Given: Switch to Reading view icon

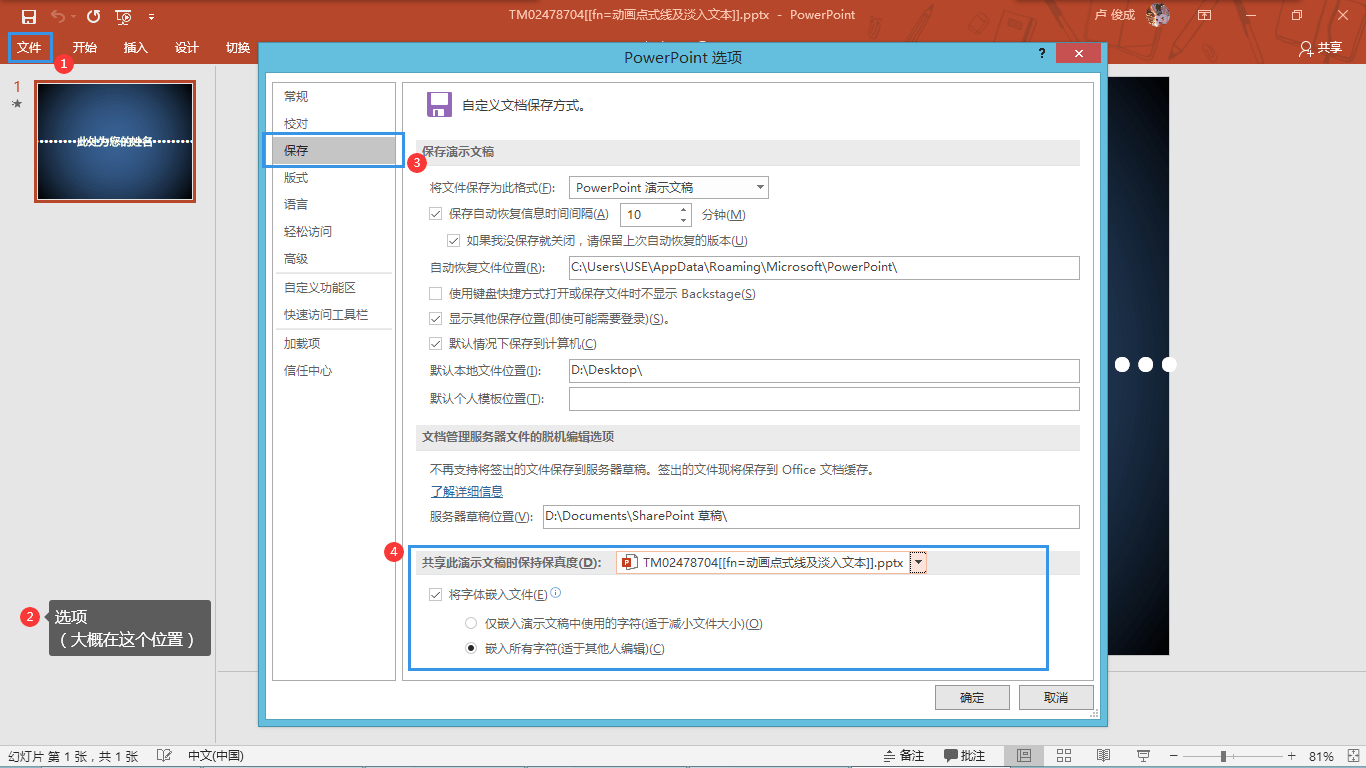Looking at the screenshot, I should coord(1103,755).
